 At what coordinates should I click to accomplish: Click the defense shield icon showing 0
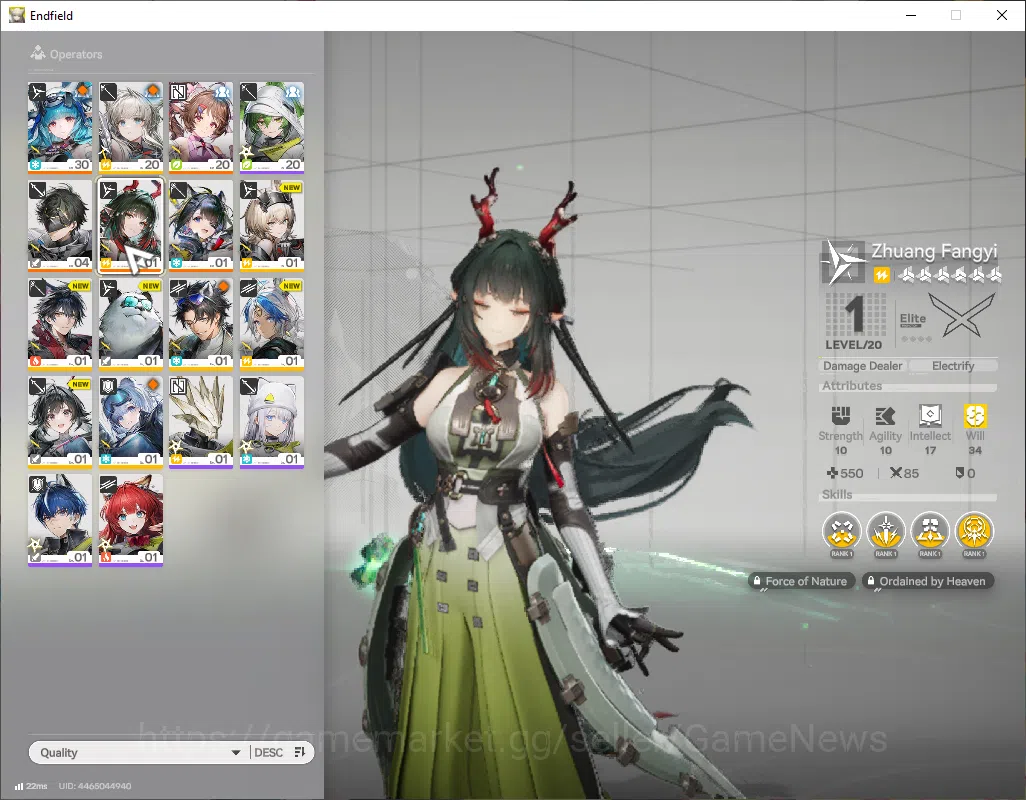point(959,472)
